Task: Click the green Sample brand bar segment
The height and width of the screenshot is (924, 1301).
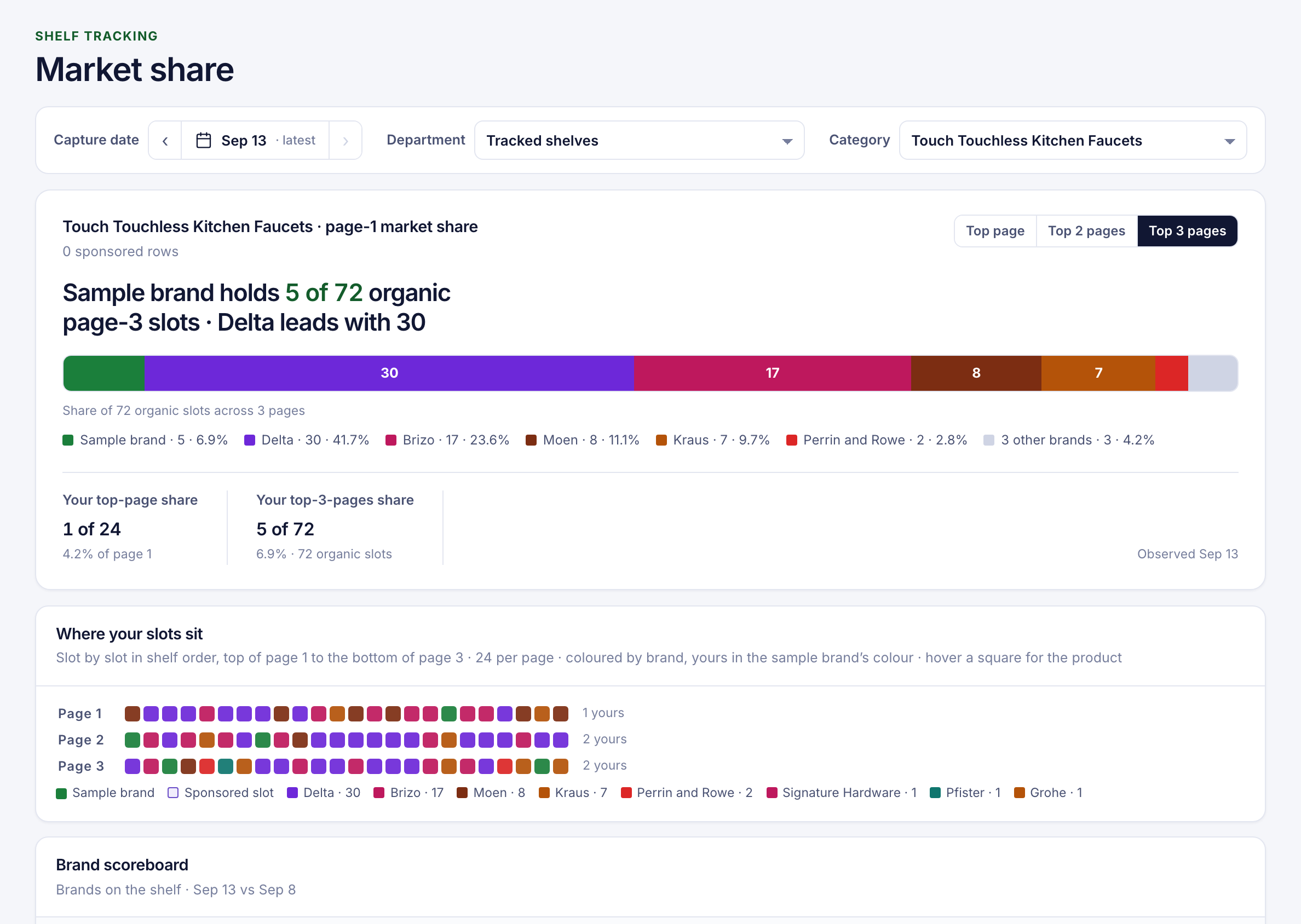Action: pos(104,373)
